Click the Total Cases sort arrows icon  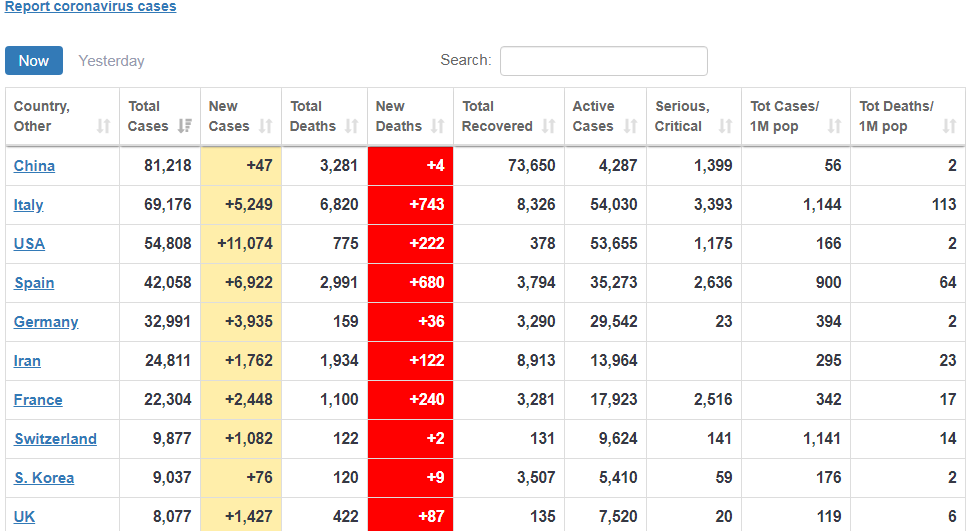coord(185,126)
